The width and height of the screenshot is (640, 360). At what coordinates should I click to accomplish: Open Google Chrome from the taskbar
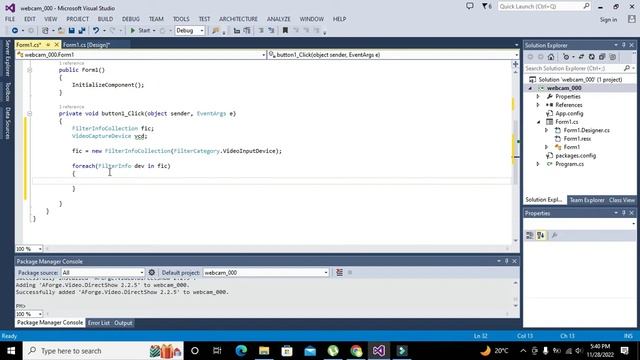pyautogui.click(x=356, y=351)
